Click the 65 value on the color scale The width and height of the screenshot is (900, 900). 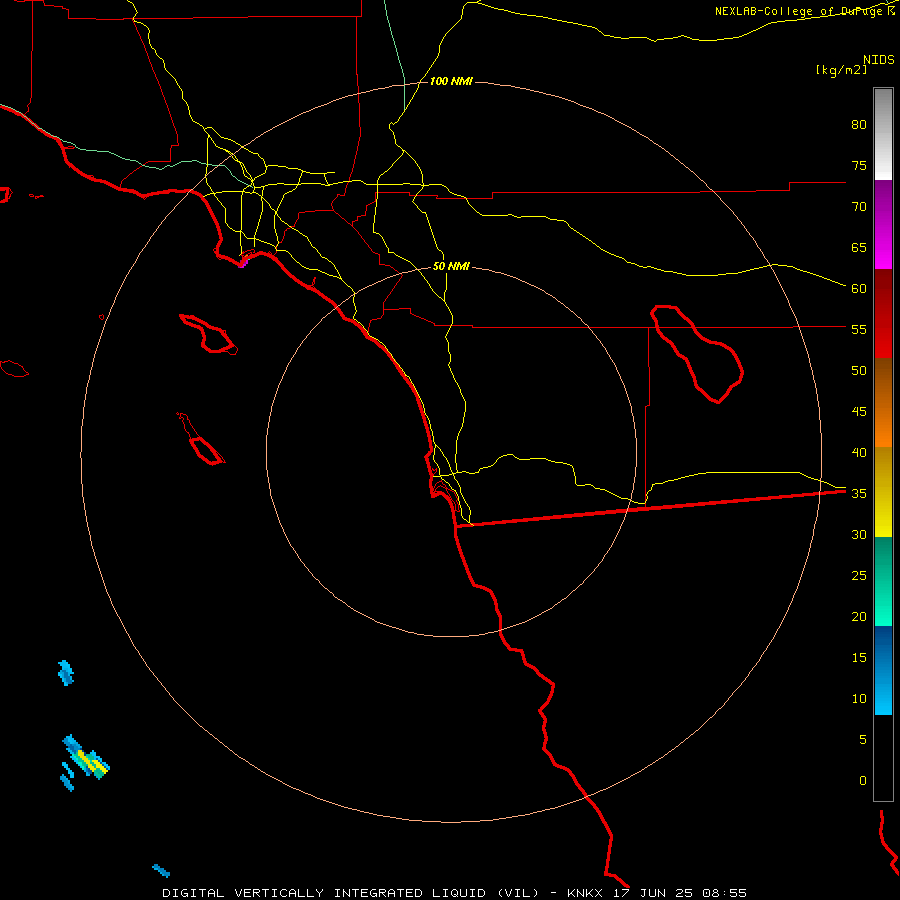pos(859,247)
